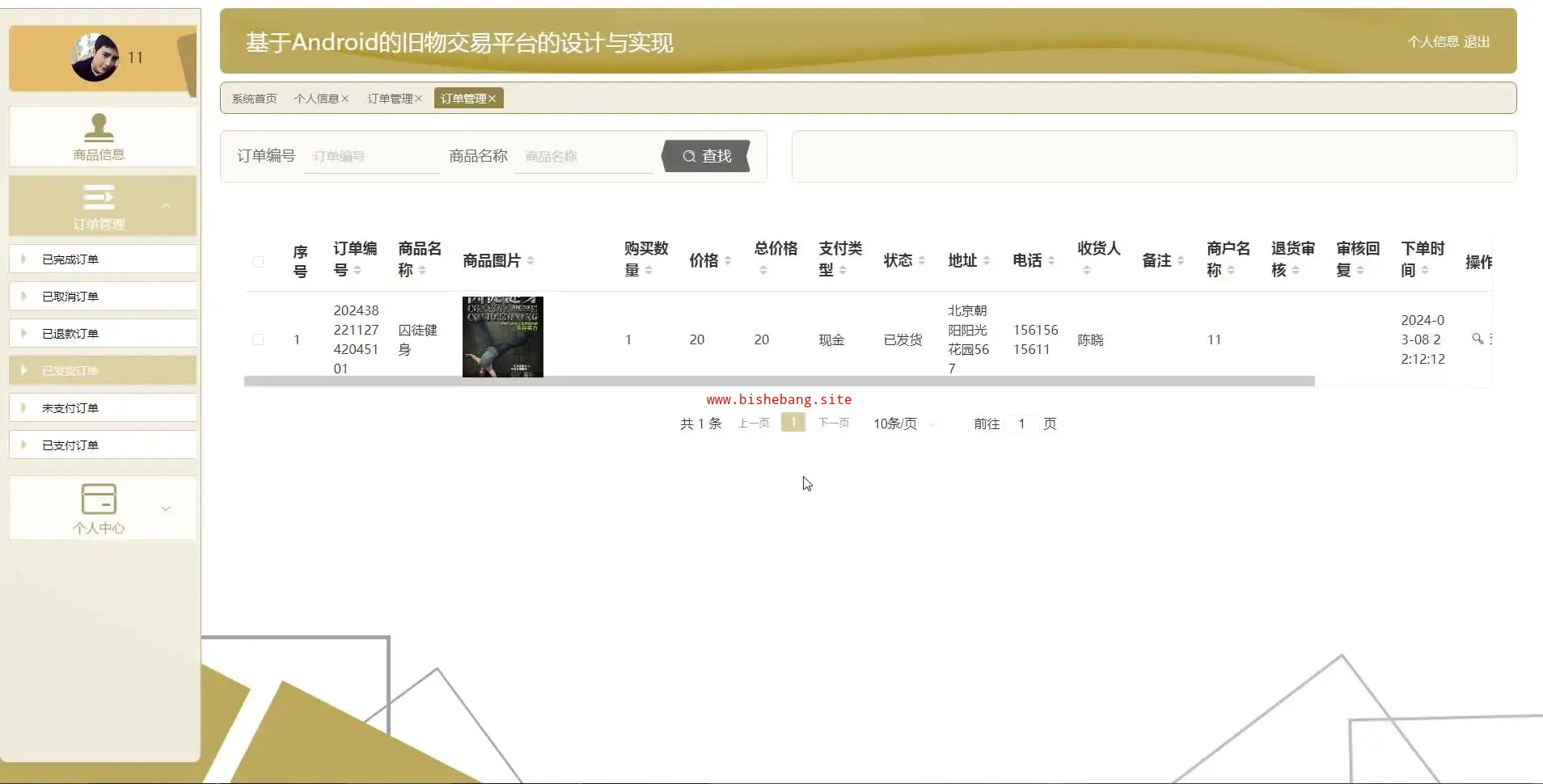Image resolution: width=1543 pixels, height=784 pixels.
Task: Click the 退出 logout link
Action: pyautogui.click(x=1477, y=42)
